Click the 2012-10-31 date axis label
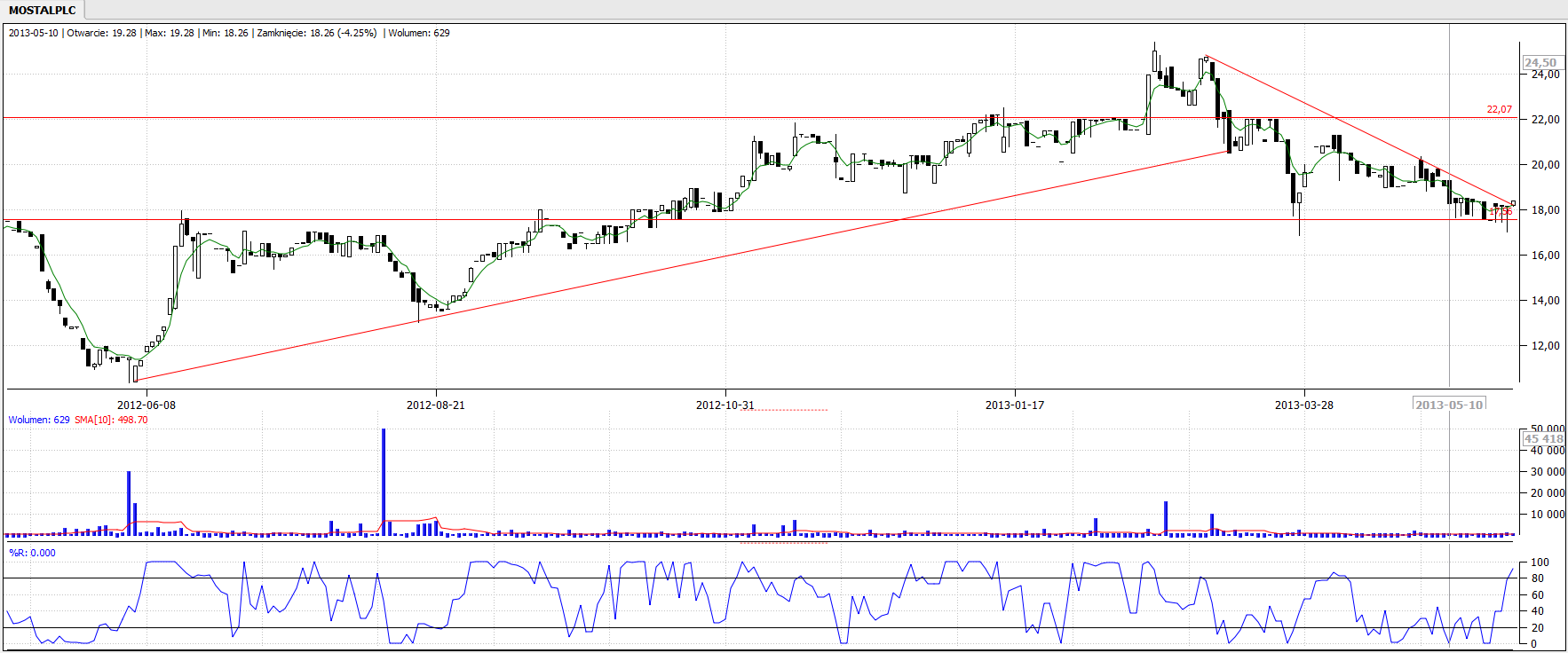The width and height of the screenshot is (1568, 653). [x=725, y=405]
